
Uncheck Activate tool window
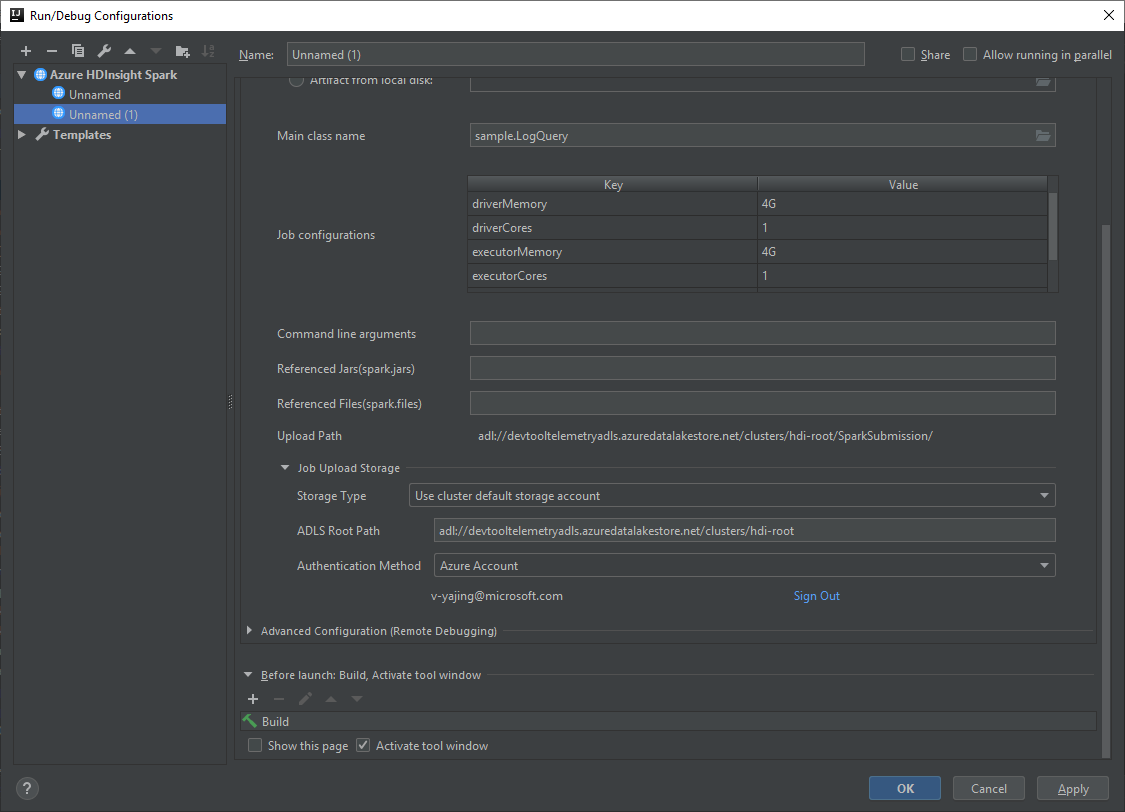point(362,745)
